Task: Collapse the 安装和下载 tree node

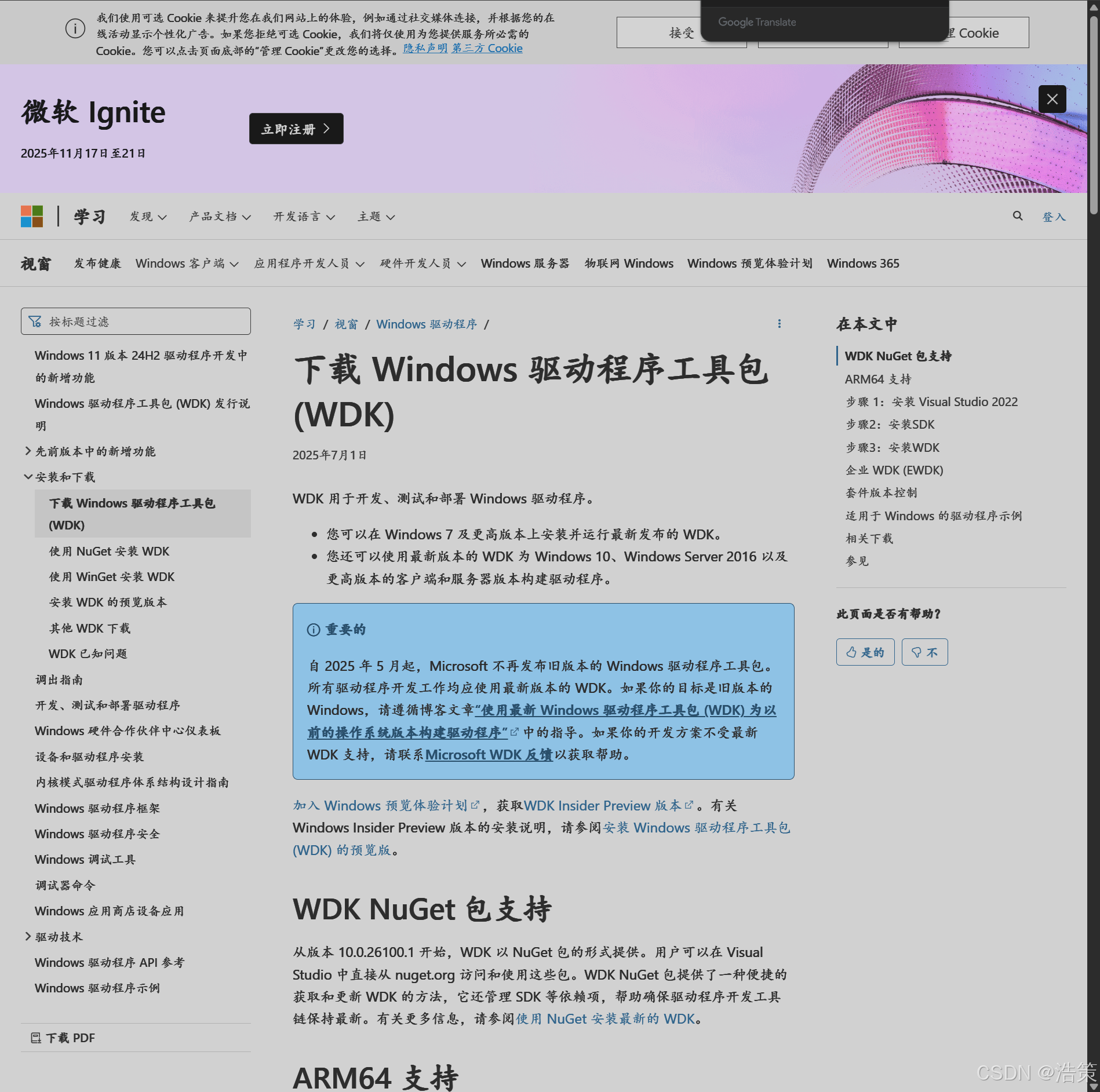Action: pos(28,477)
